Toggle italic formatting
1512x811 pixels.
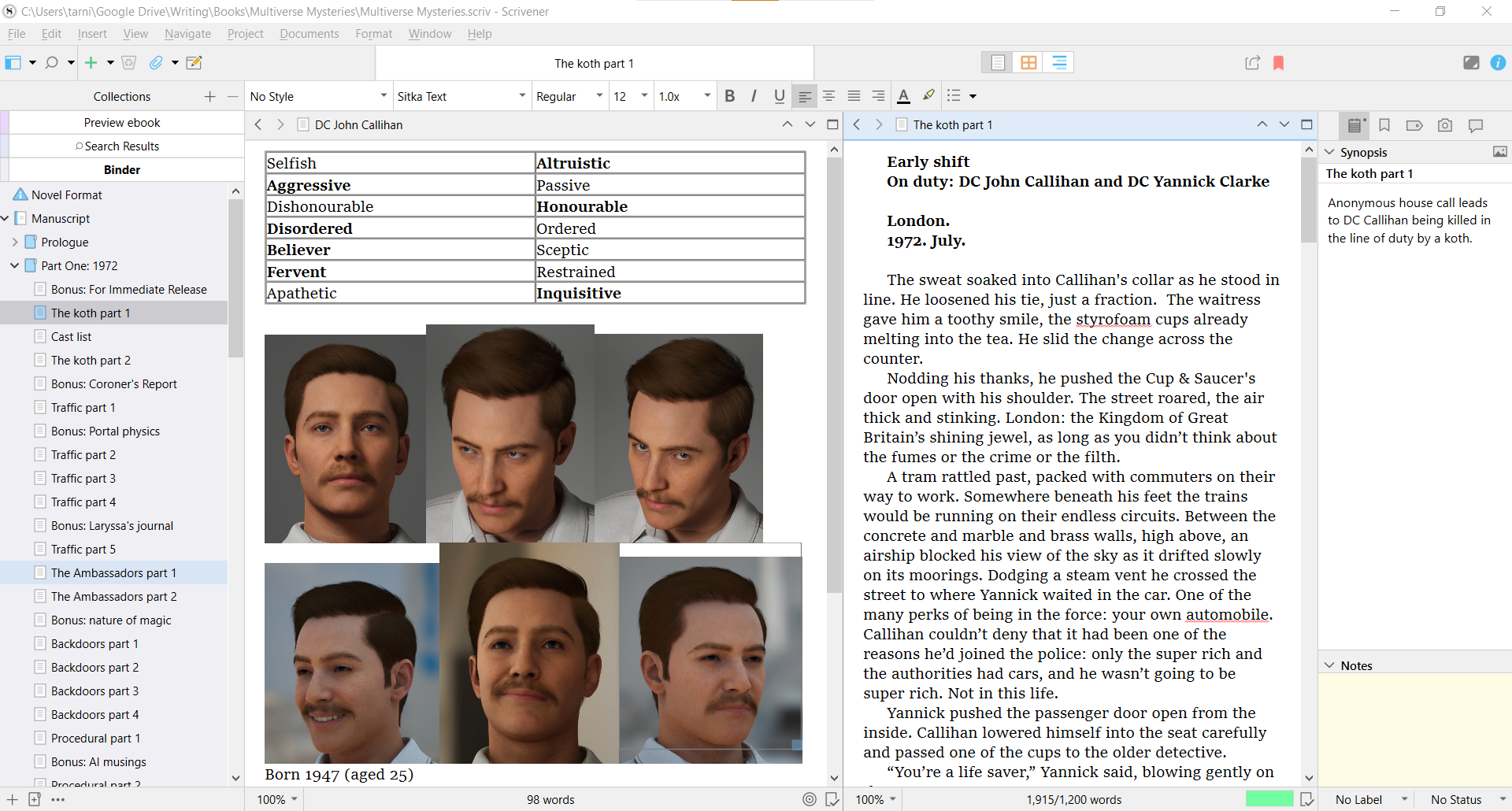click(754, 95)
